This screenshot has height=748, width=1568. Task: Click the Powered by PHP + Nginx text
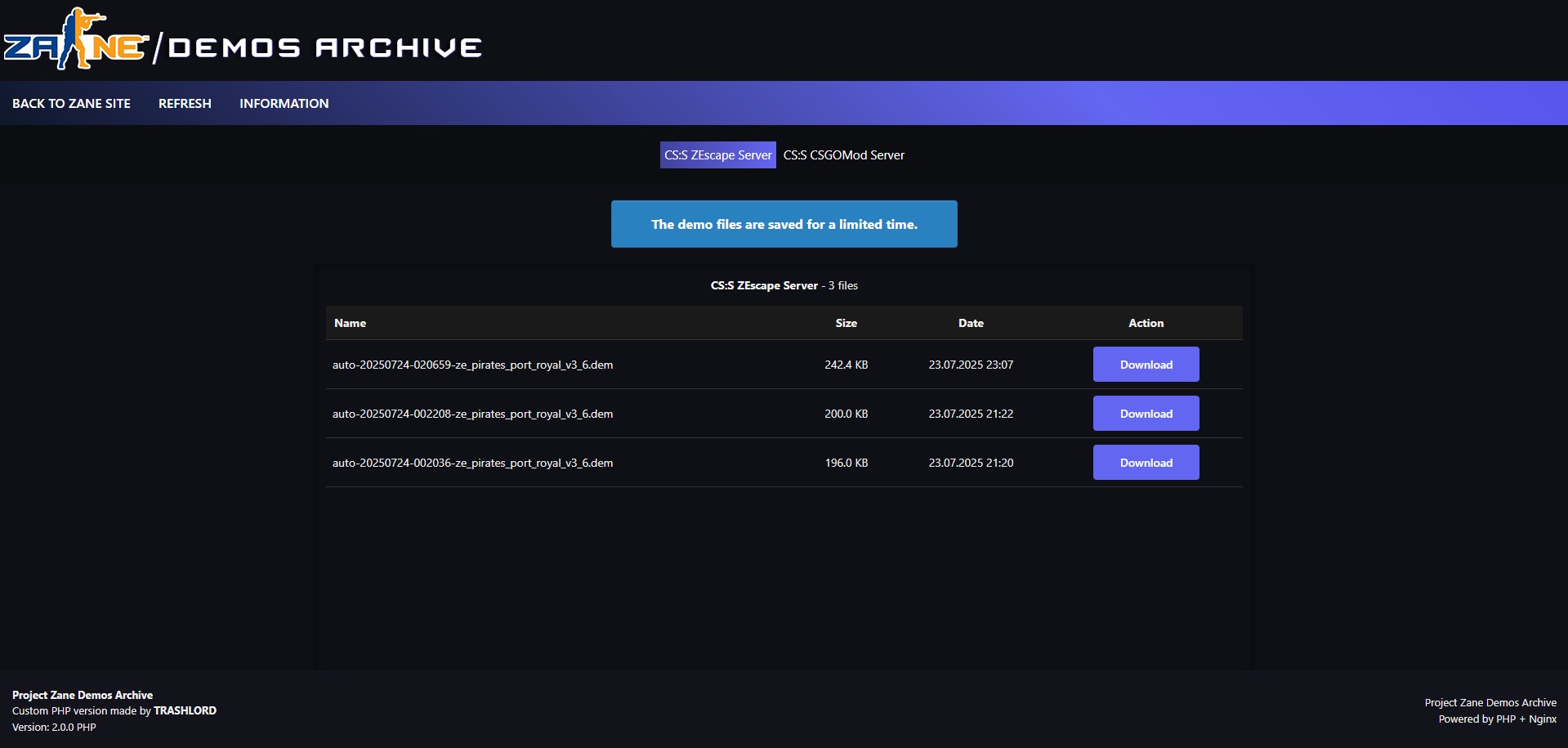point(1497,719)
